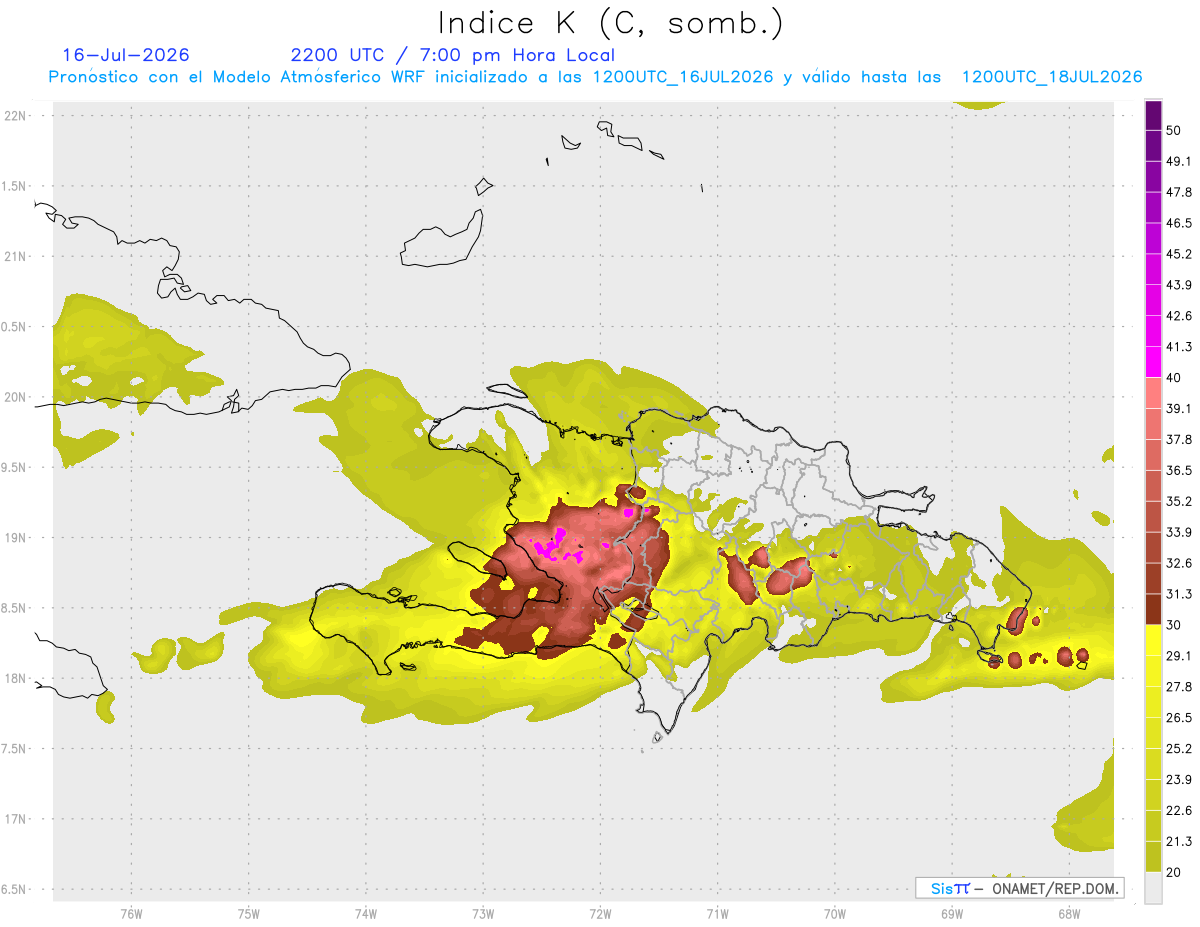The image size is (1200, 927).
Task: Click the '17N' latitude label
Action: (x=15, y=819)
